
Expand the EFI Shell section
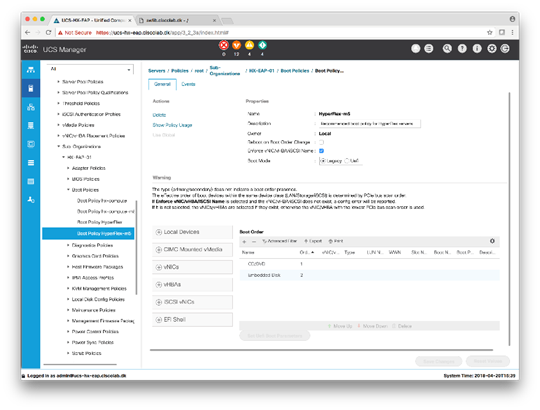pos(192,320)
